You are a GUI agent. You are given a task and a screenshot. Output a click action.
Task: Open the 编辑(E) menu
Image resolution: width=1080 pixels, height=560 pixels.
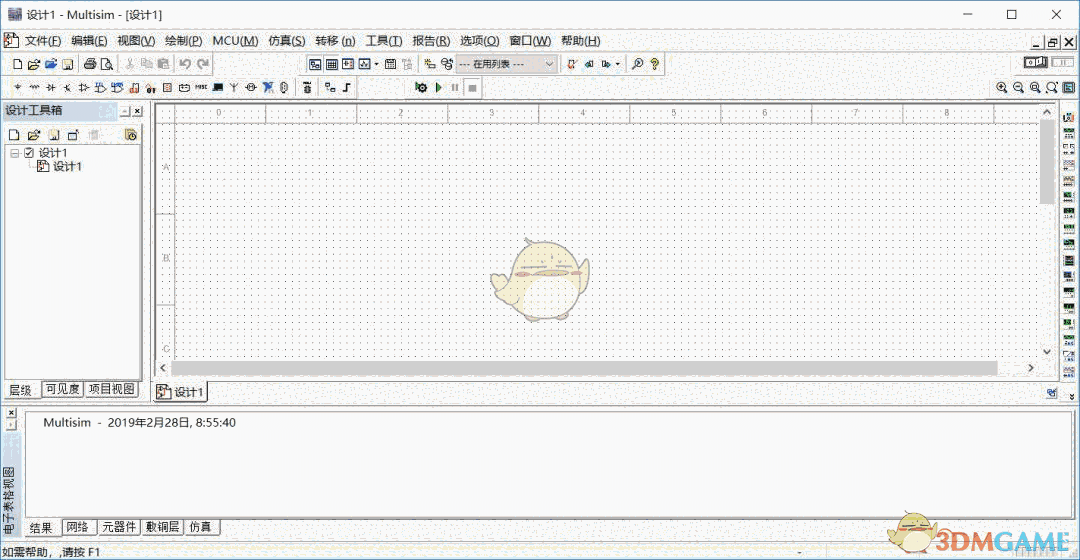coord(89,41)
